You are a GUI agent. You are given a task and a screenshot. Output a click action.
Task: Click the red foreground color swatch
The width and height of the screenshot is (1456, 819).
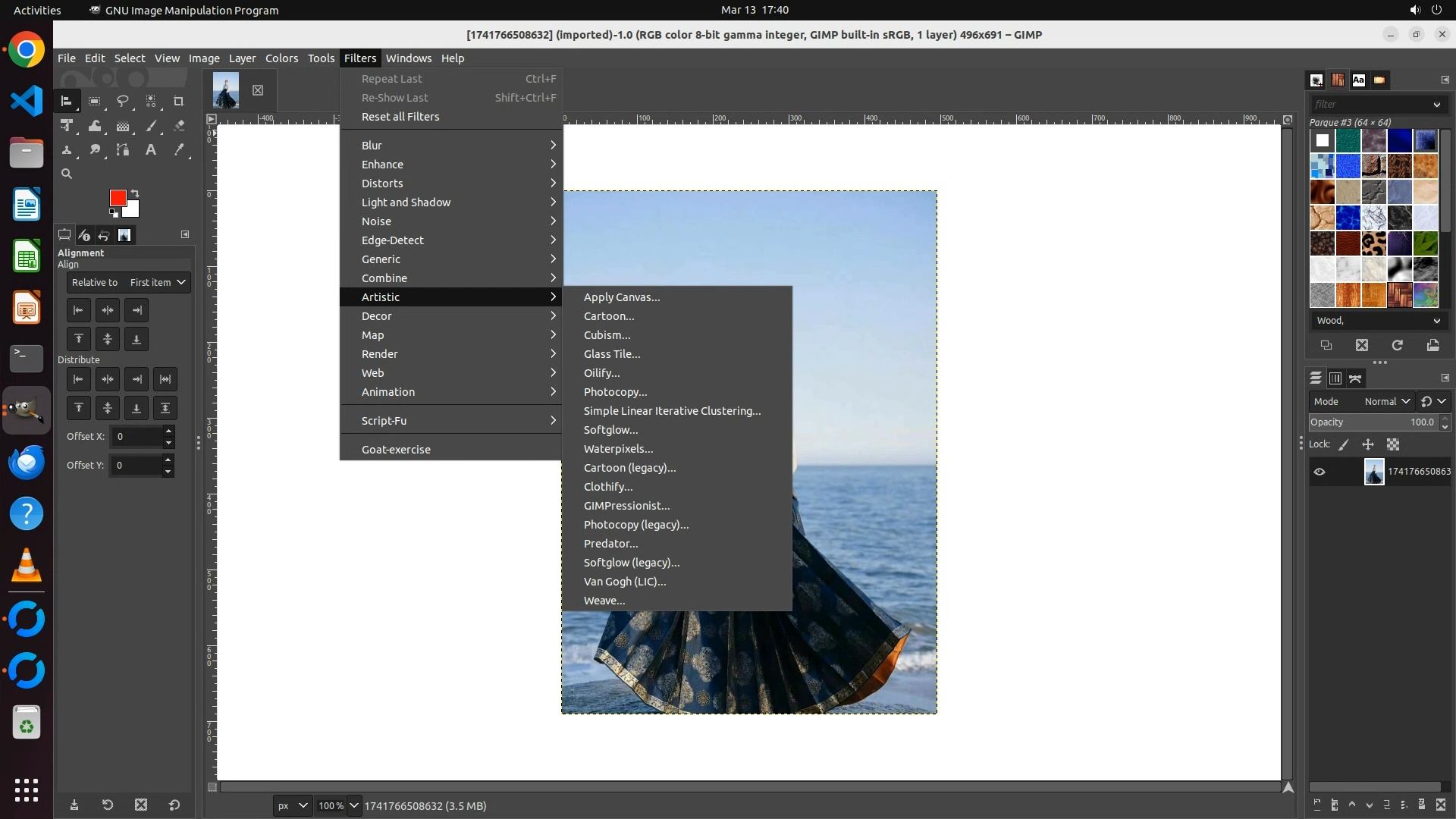click(x=118, y=198)
